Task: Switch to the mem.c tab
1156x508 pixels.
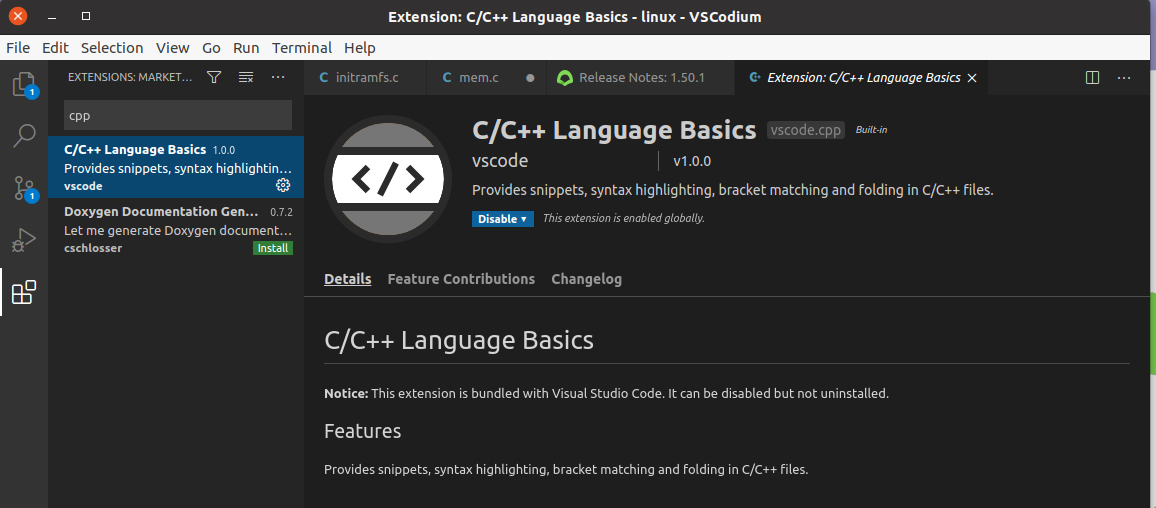Action: click(487, 77)
